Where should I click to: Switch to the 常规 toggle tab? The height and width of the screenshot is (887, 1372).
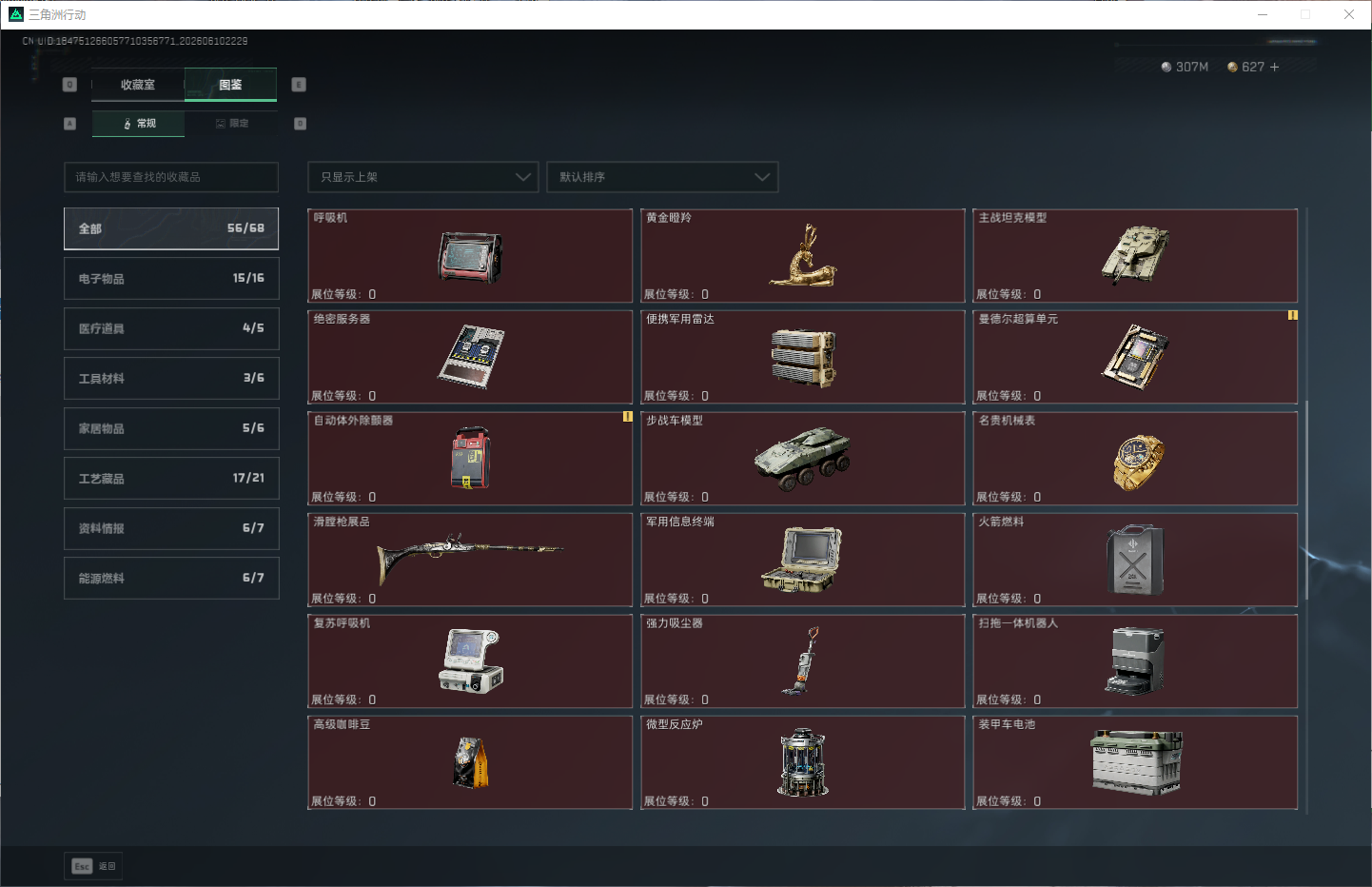coord(139,124)
